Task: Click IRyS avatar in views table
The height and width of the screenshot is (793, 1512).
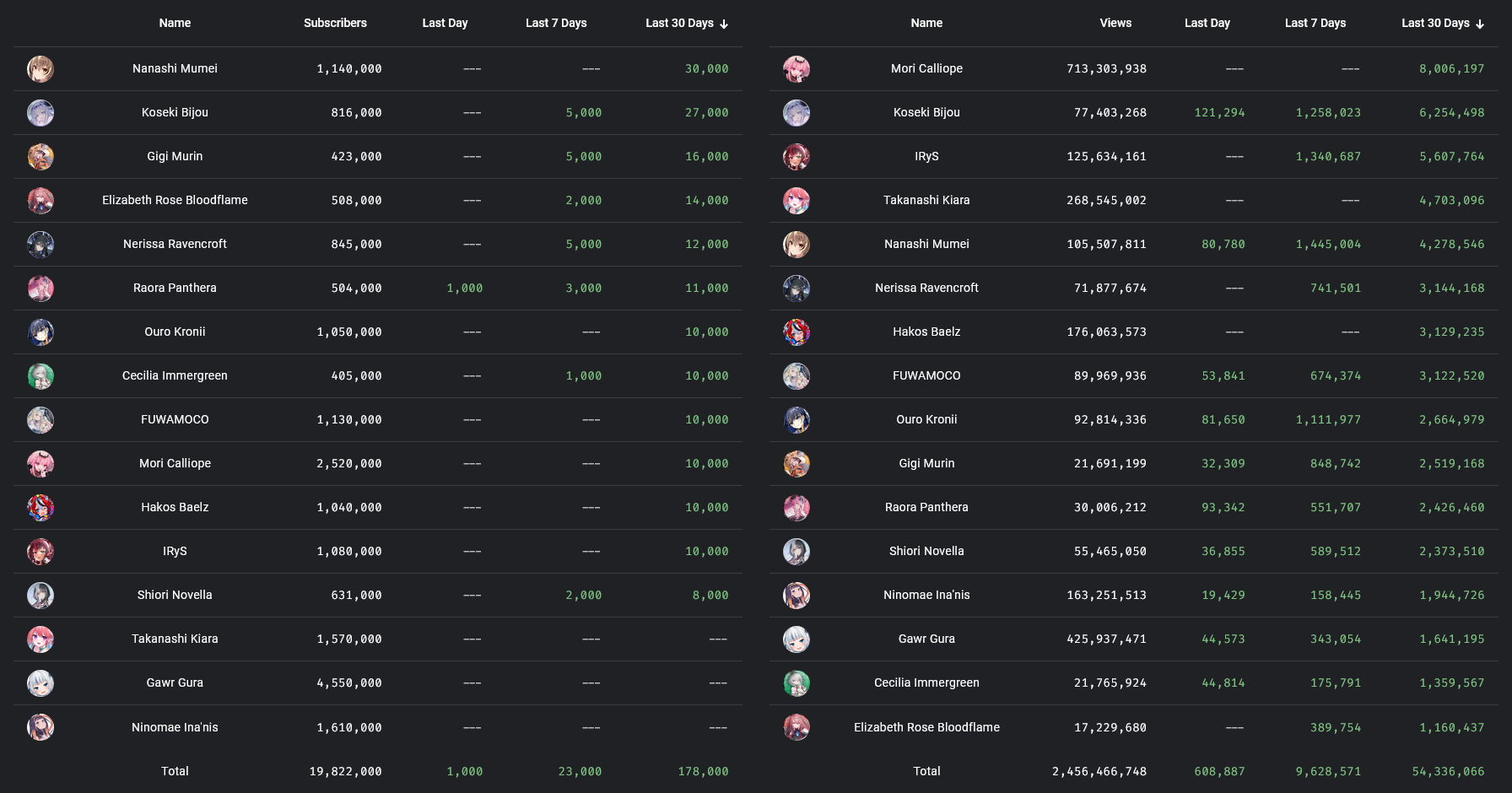Action: [796, 157]
